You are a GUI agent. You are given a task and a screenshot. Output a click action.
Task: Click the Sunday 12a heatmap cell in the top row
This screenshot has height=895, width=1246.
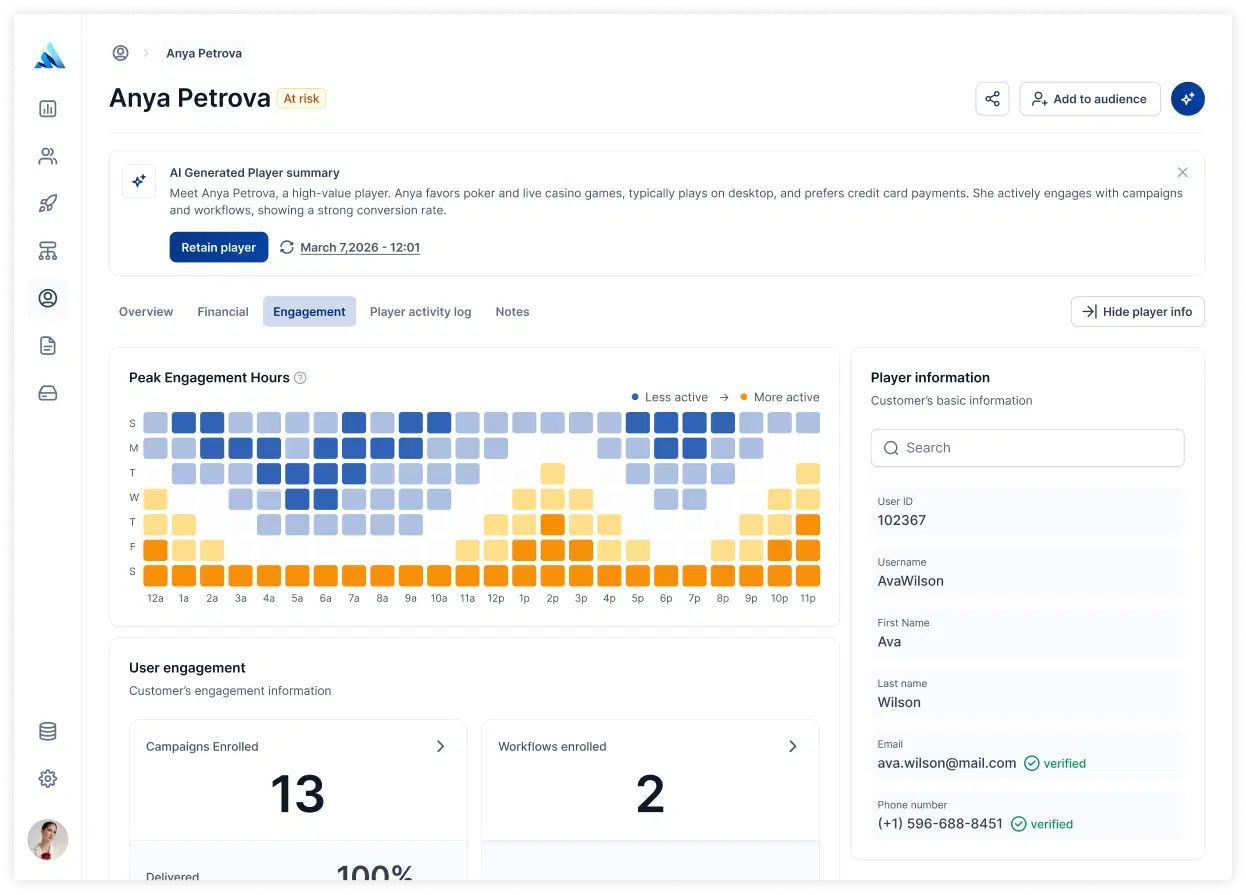(x=155, y=422)
